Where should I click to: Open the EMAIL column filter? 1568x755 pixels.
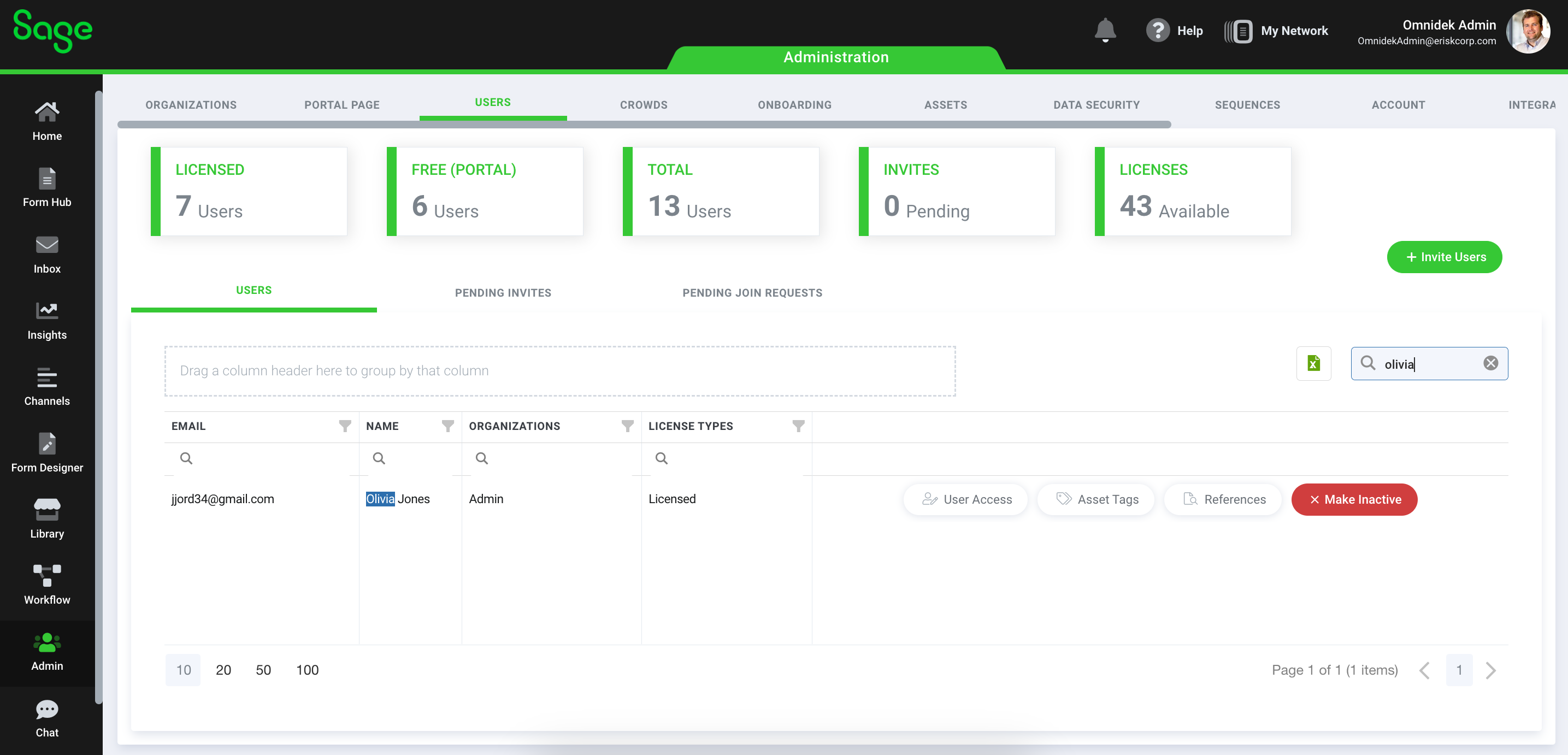345,426
